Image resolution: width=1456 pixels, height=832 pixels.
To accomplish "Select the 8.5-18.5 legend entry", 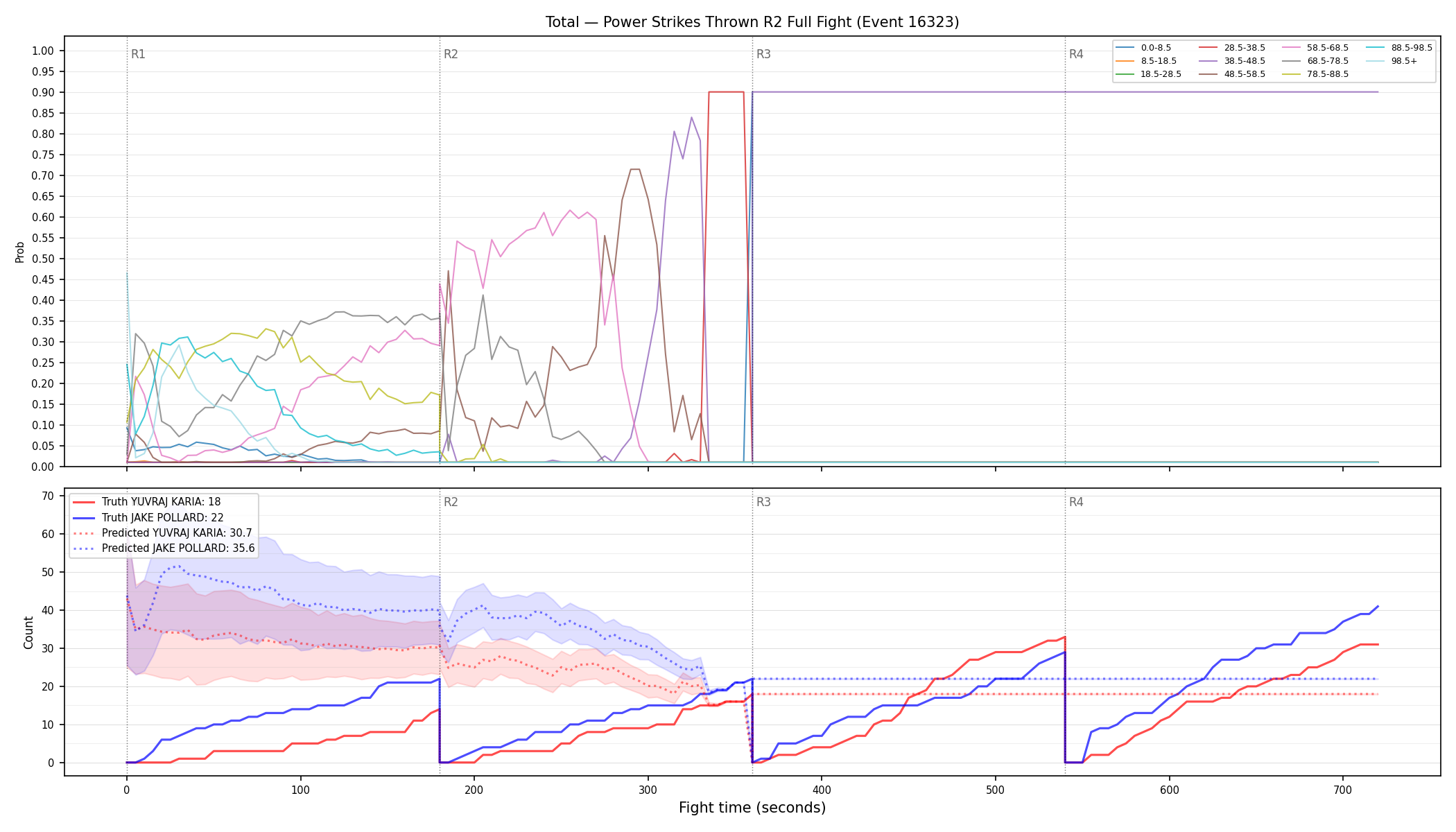I will [1147, 61].
